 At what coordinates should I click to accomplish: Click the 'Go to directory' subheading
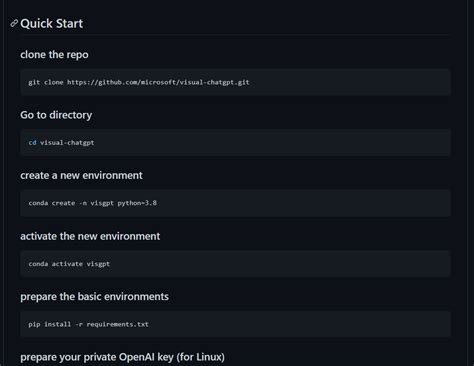[x=56, y=115]
